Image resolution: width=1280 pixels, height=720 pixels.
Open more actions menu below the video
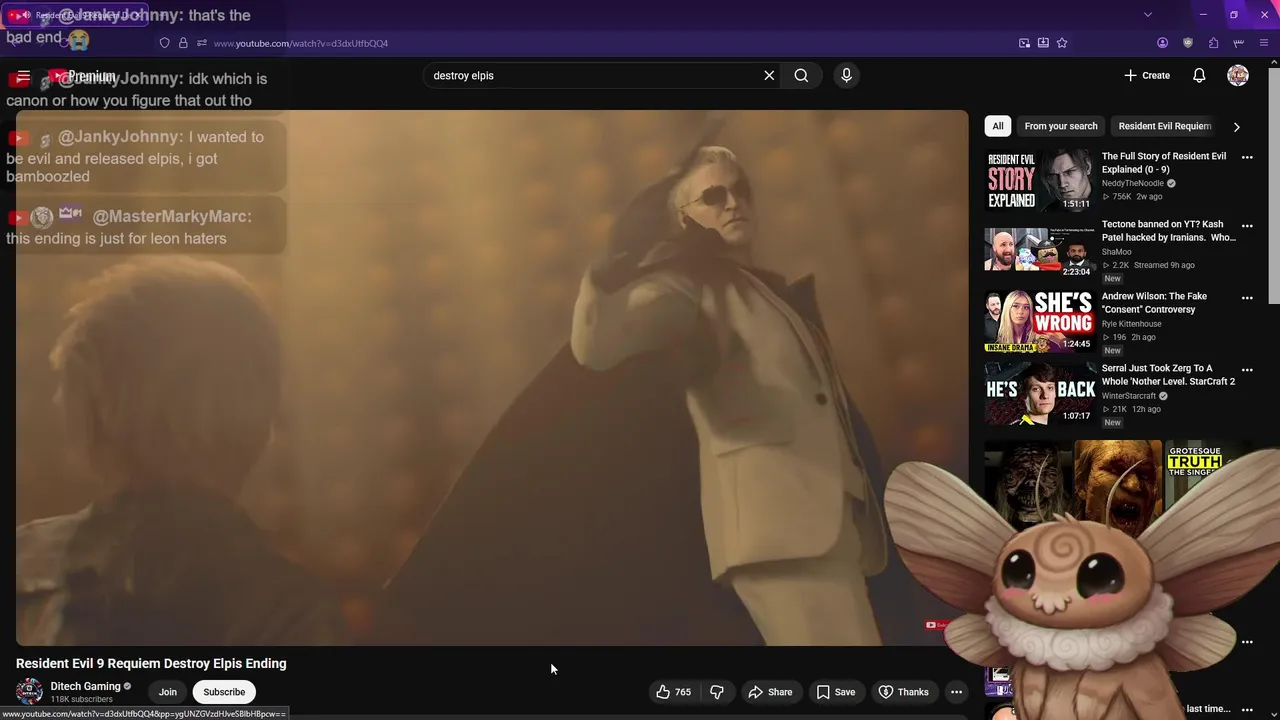(x=956, y=692)
